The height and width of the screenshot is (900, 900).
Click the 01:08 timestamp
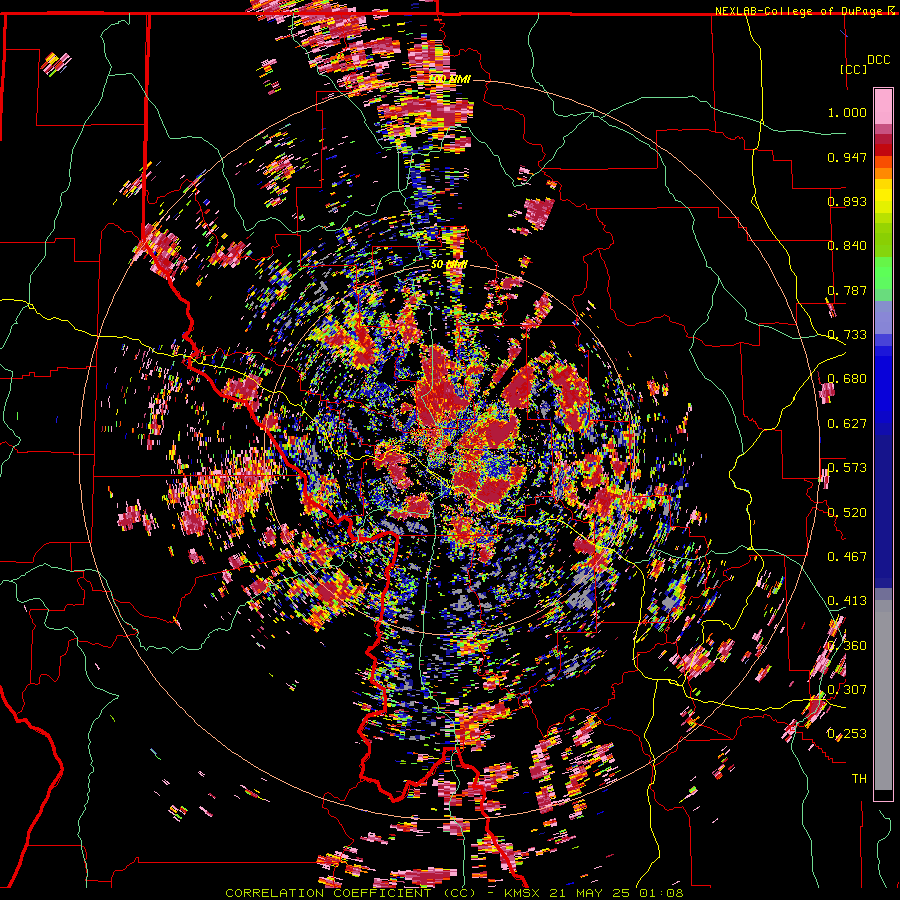tap(664, 893)
